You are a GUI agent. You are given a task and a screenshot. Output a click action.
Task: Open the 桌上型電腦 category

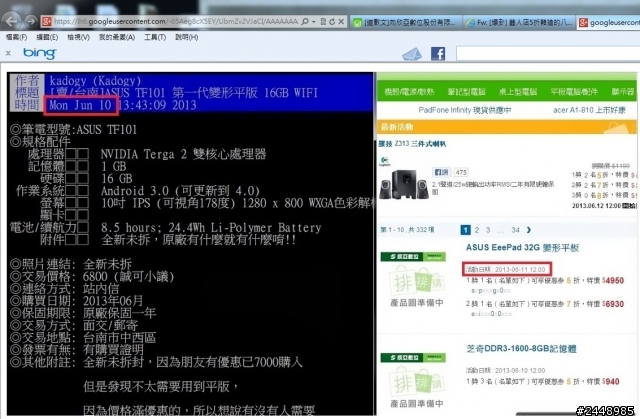pyautogui.click(x=518, y=92)
